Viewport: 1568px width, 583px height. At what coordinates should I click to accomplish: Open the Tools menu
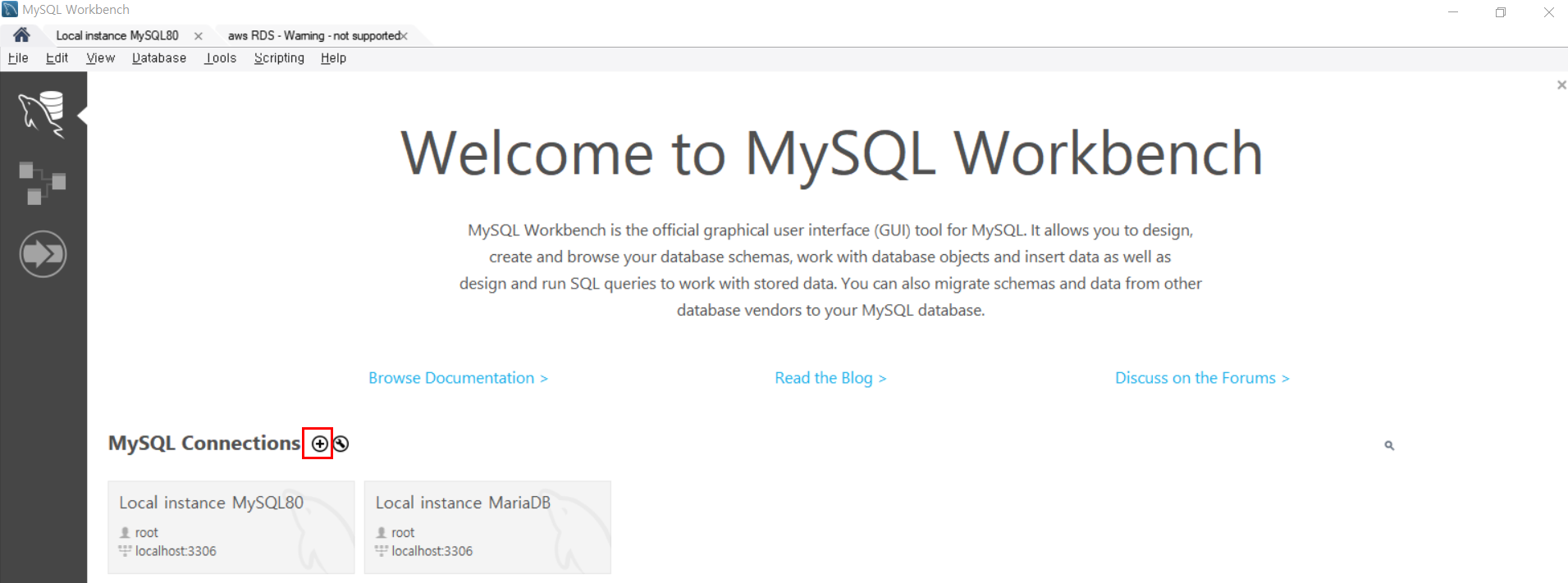click(x=221, y=58)
